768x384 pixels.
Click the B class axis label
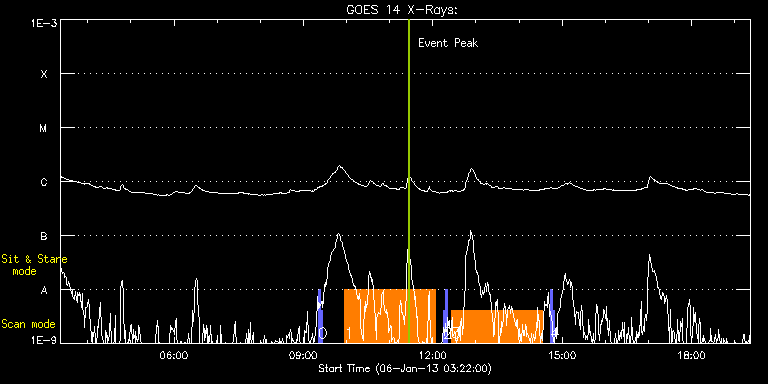tap(44, 236)
